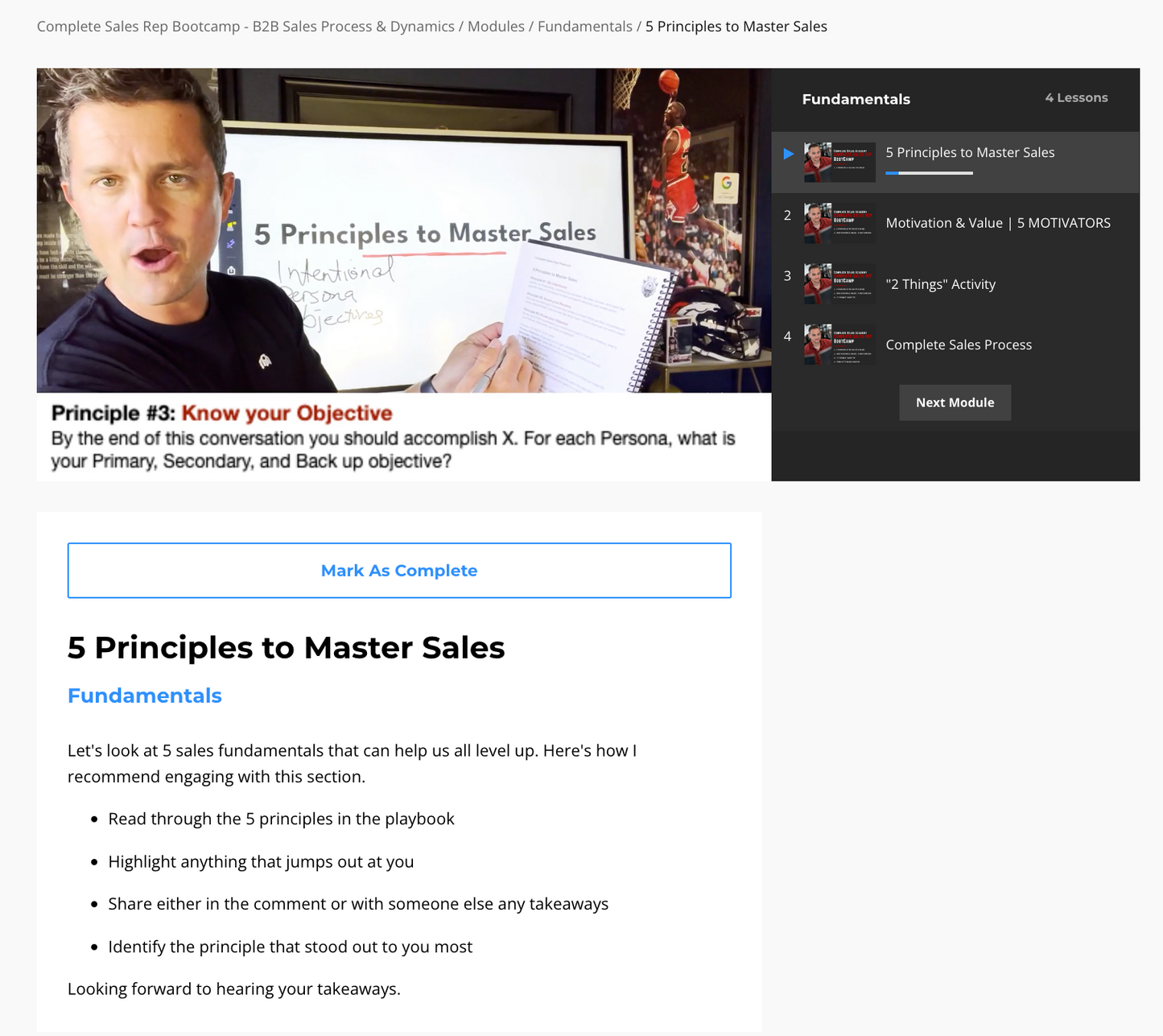Image resolution: width=1163 pixels, height=1036 pixels.
Task: Select lesson 4 Complete Sales Process title
Action: 959,345
